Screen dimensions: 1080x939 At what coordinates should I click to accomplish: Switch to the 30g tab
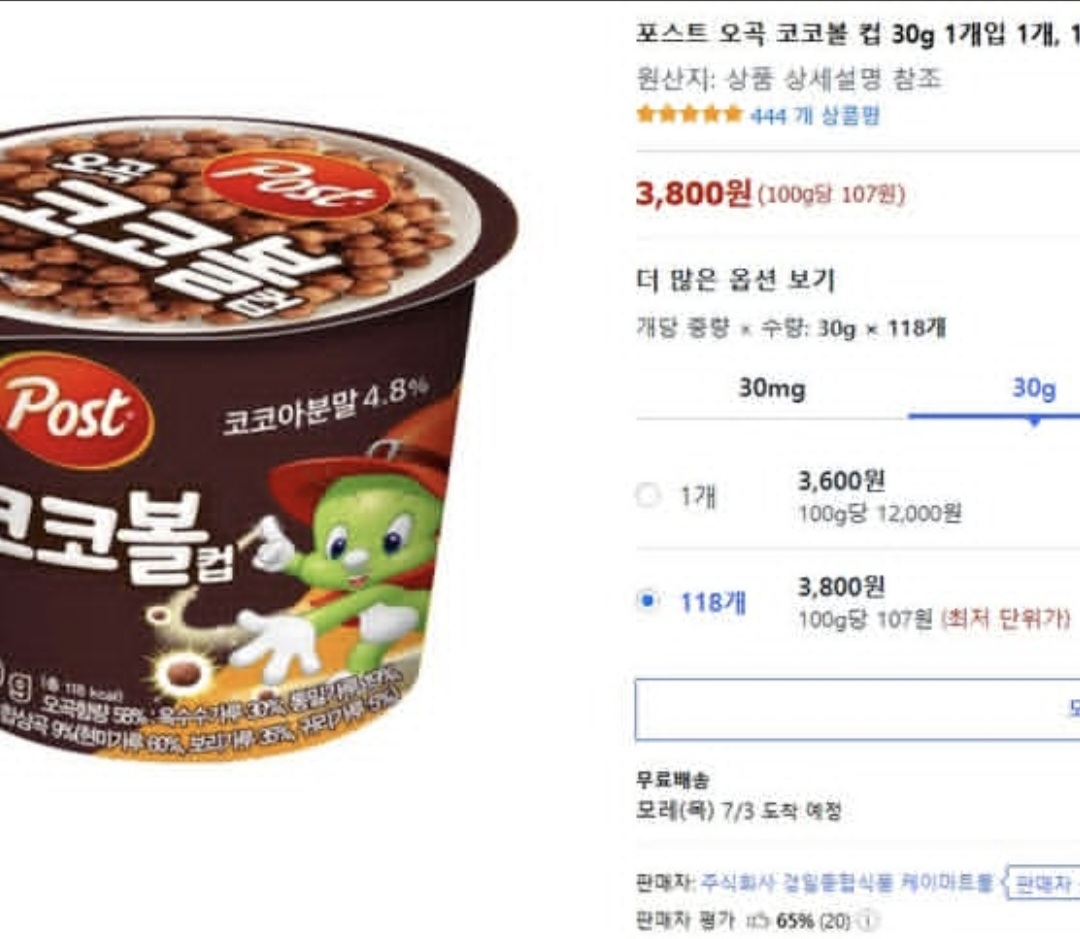[x=1034, y=389]
